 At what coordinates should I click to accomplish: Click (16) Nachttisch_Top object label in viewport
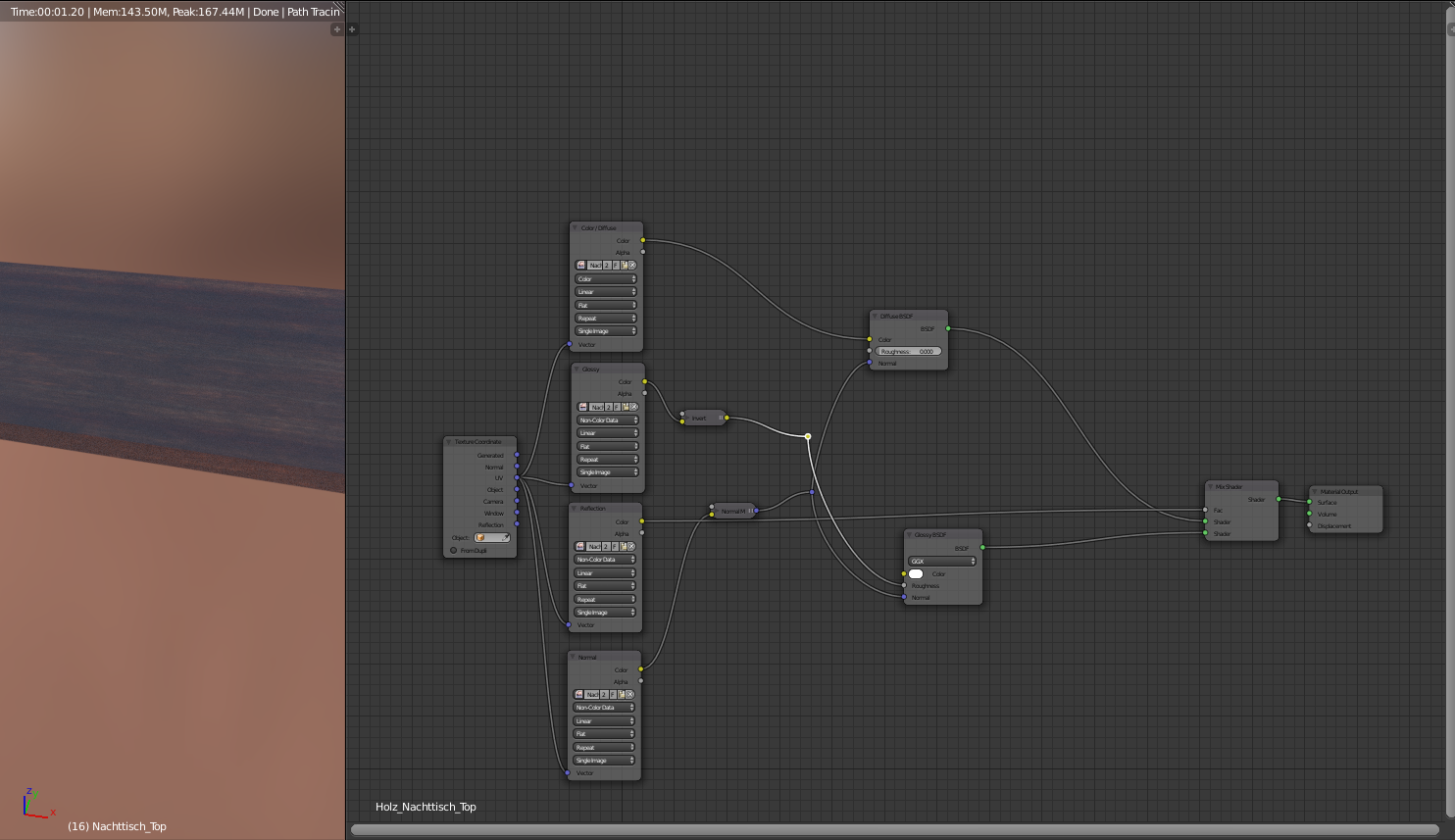click(x=117, y=826)
